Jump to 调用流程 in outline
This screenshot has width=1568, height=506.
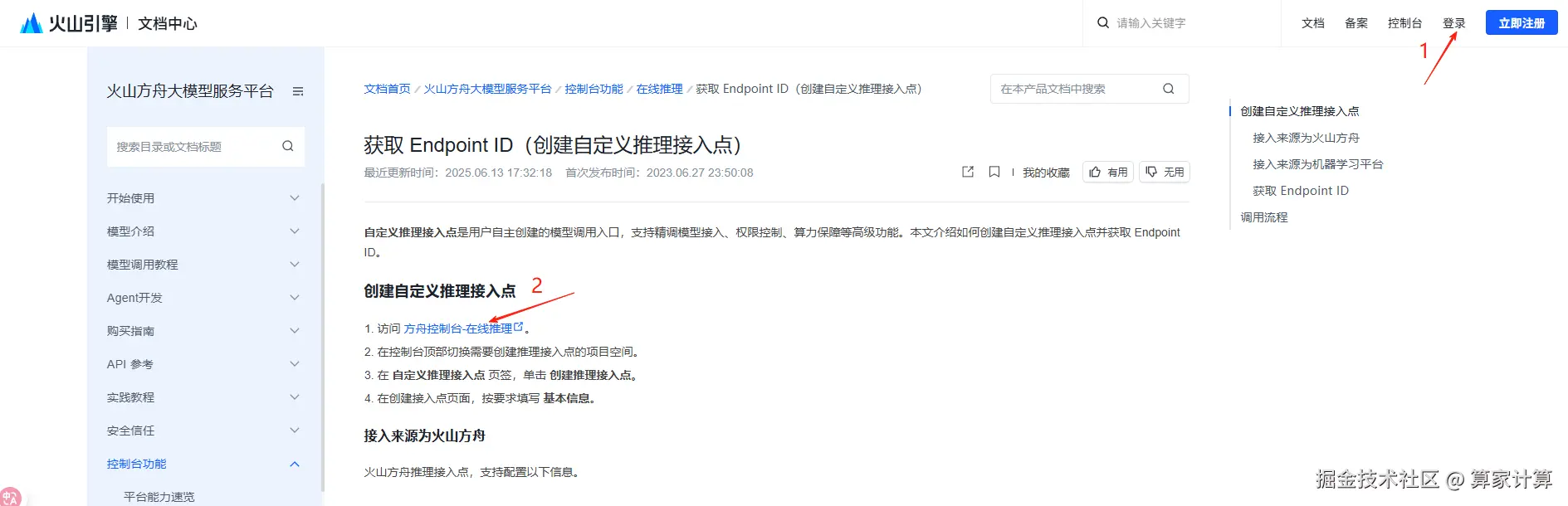pyautogui.click(x=1264, y=217)
